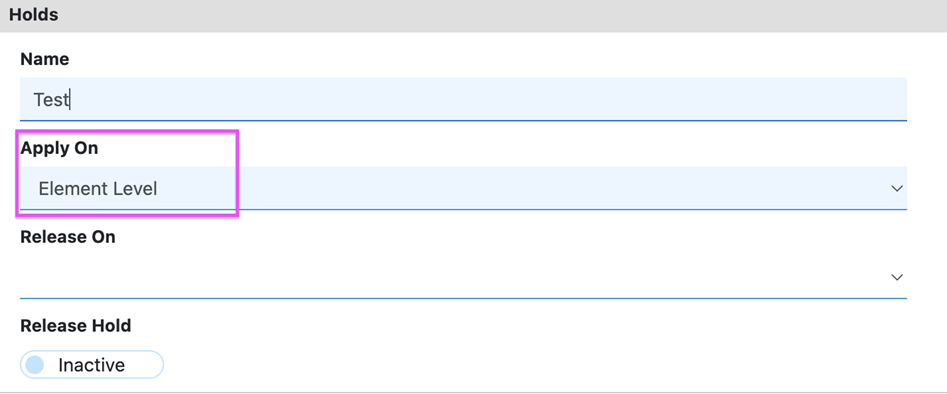Click the Apply On field label
This screenshot has height=394, width=947.
click(59, 148)
